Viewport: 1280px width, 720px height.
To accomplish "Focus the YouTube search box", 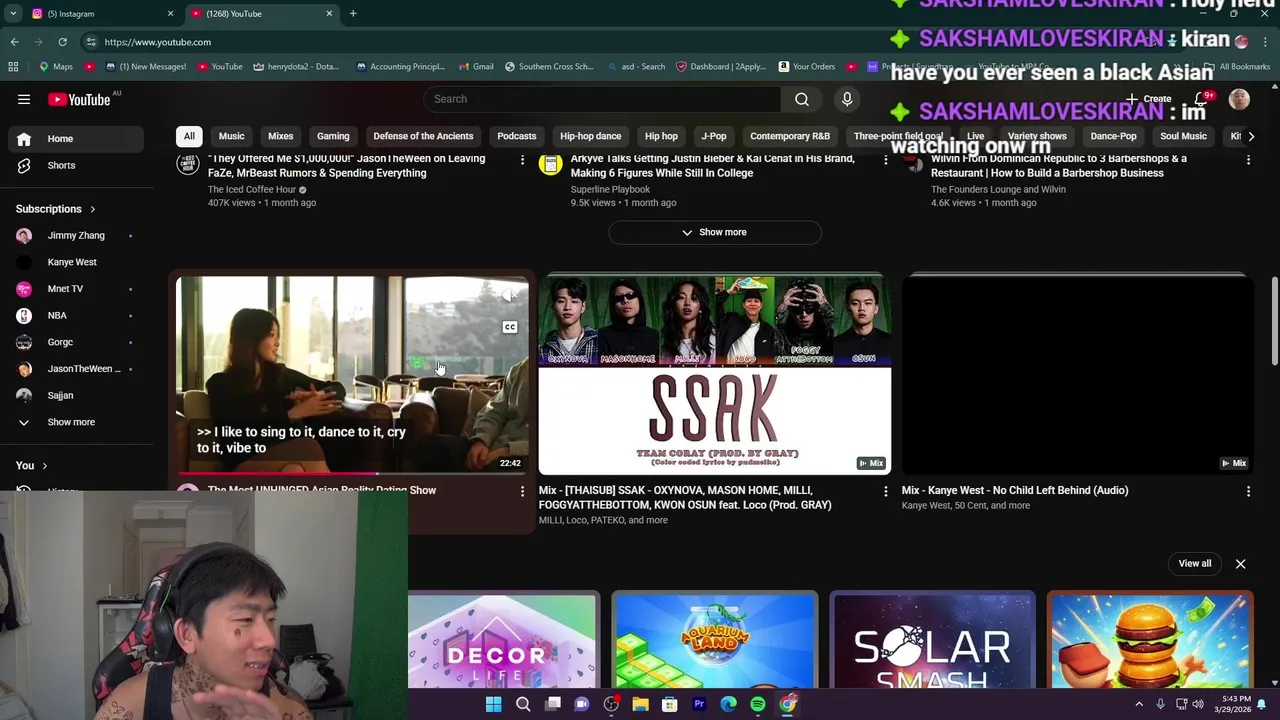I will pos(603,99).
